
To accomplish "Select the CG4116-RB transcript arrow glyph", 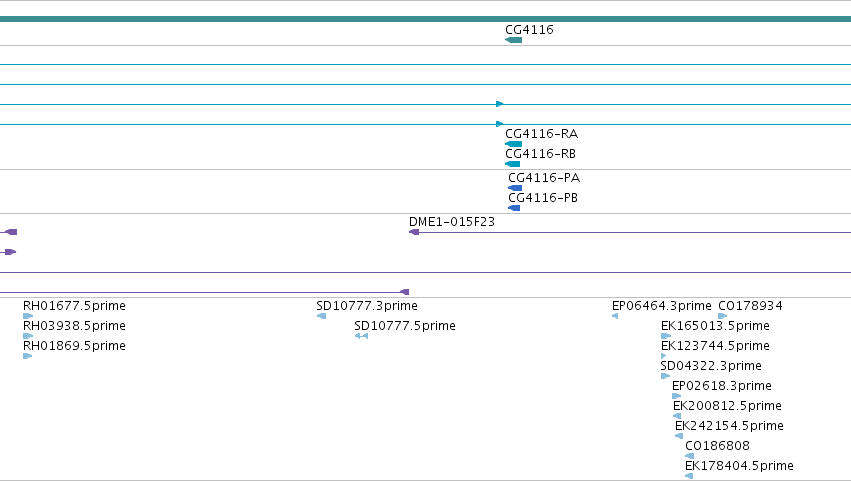I will (x=512, y=164).
